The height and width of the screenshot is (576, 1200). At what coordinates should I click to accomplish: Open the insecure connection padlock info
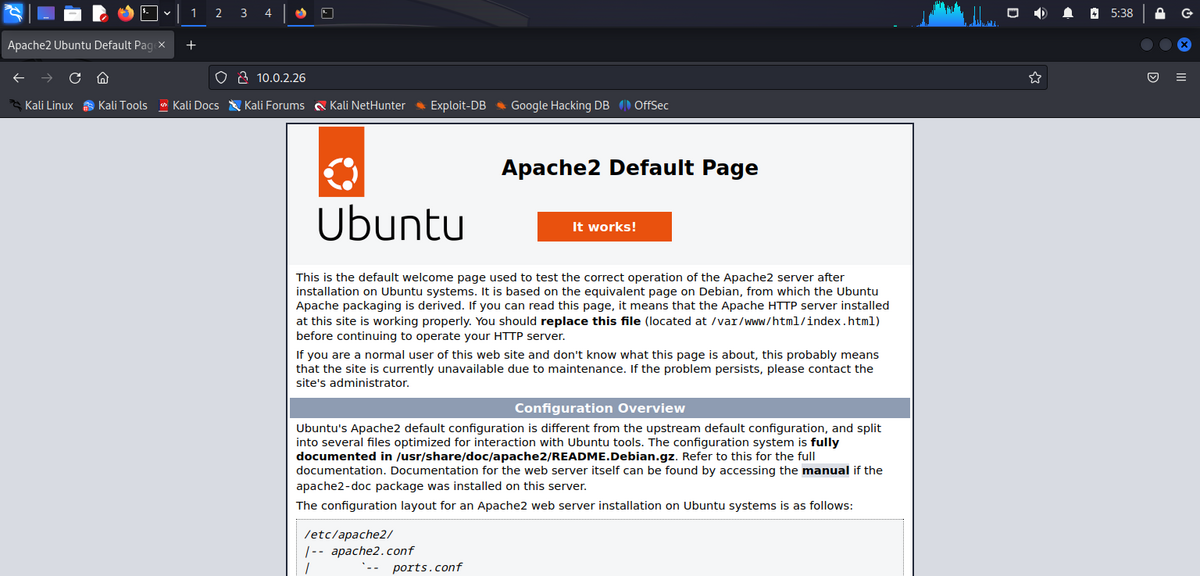(242, 77)
